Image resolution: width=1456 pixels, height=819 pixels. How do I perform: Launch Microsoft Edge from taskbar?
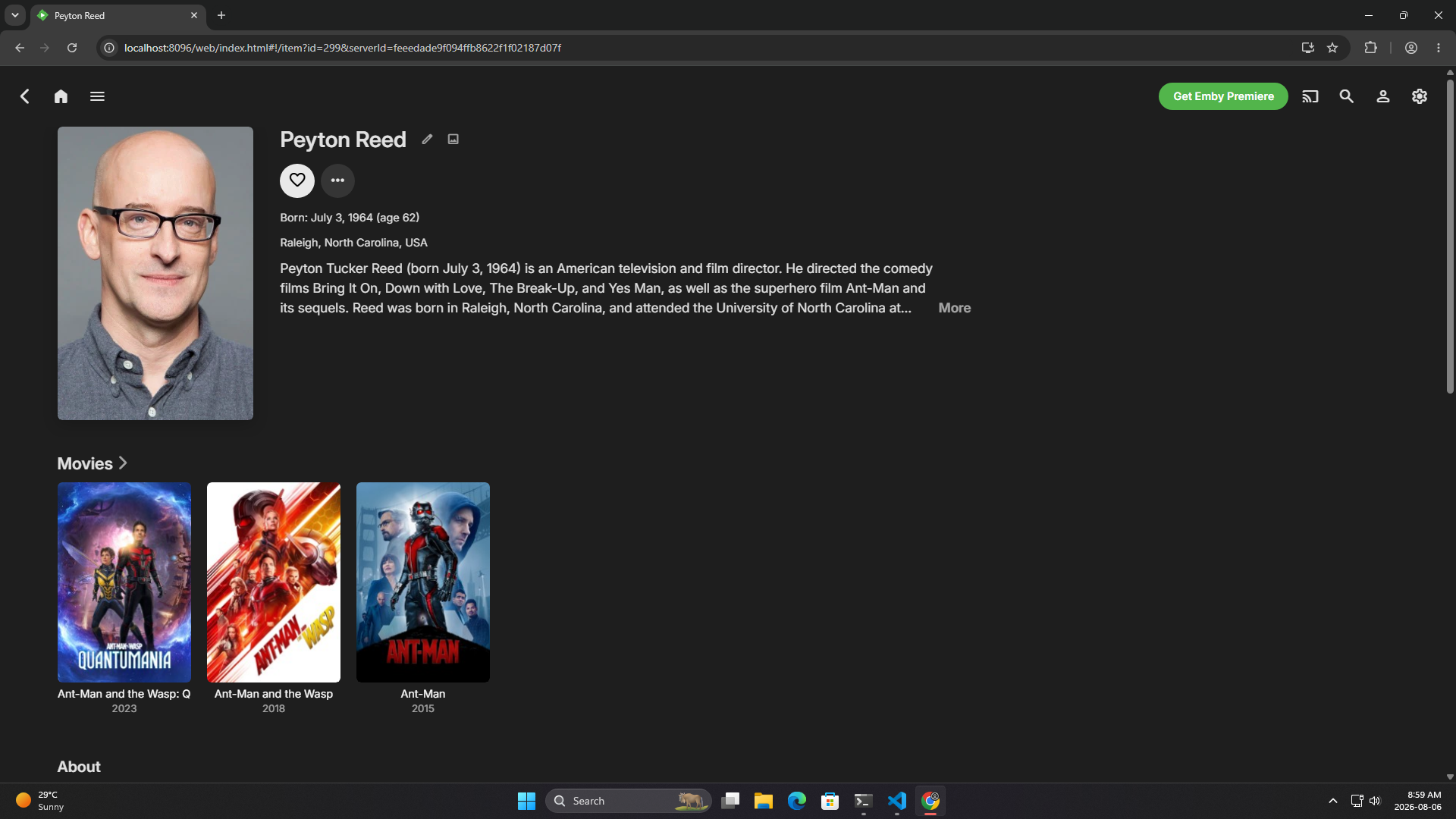797,801
